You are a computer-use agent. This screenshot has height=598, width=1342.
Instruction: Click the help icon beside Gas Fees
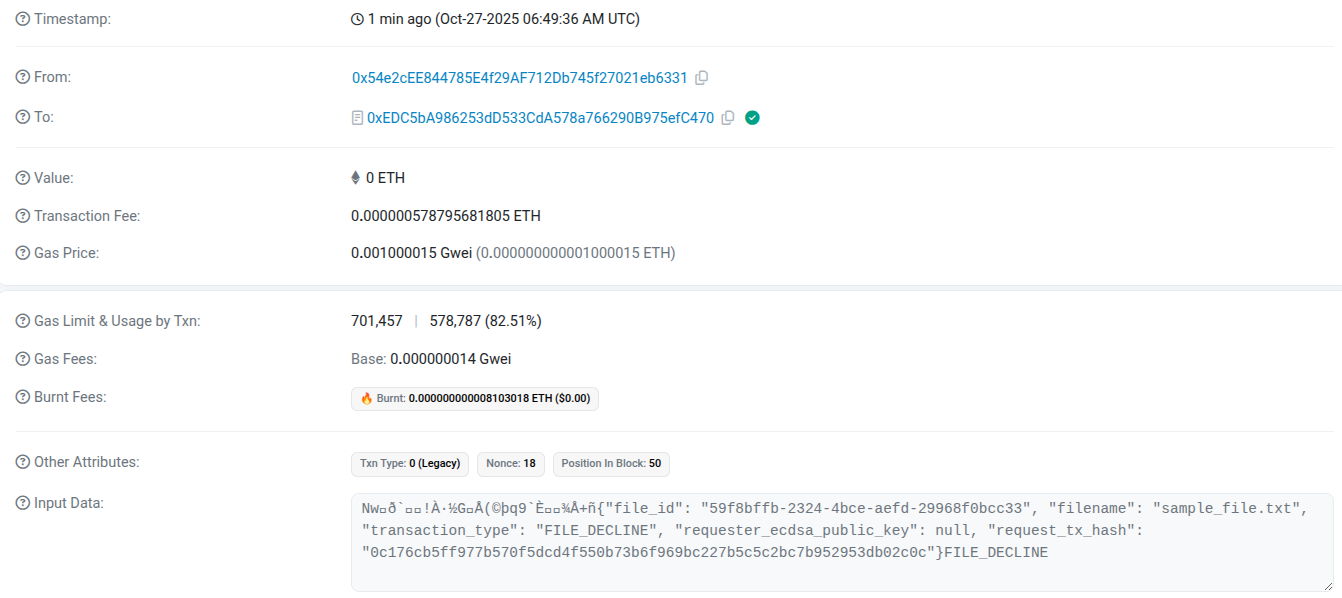tap(23, 359)
